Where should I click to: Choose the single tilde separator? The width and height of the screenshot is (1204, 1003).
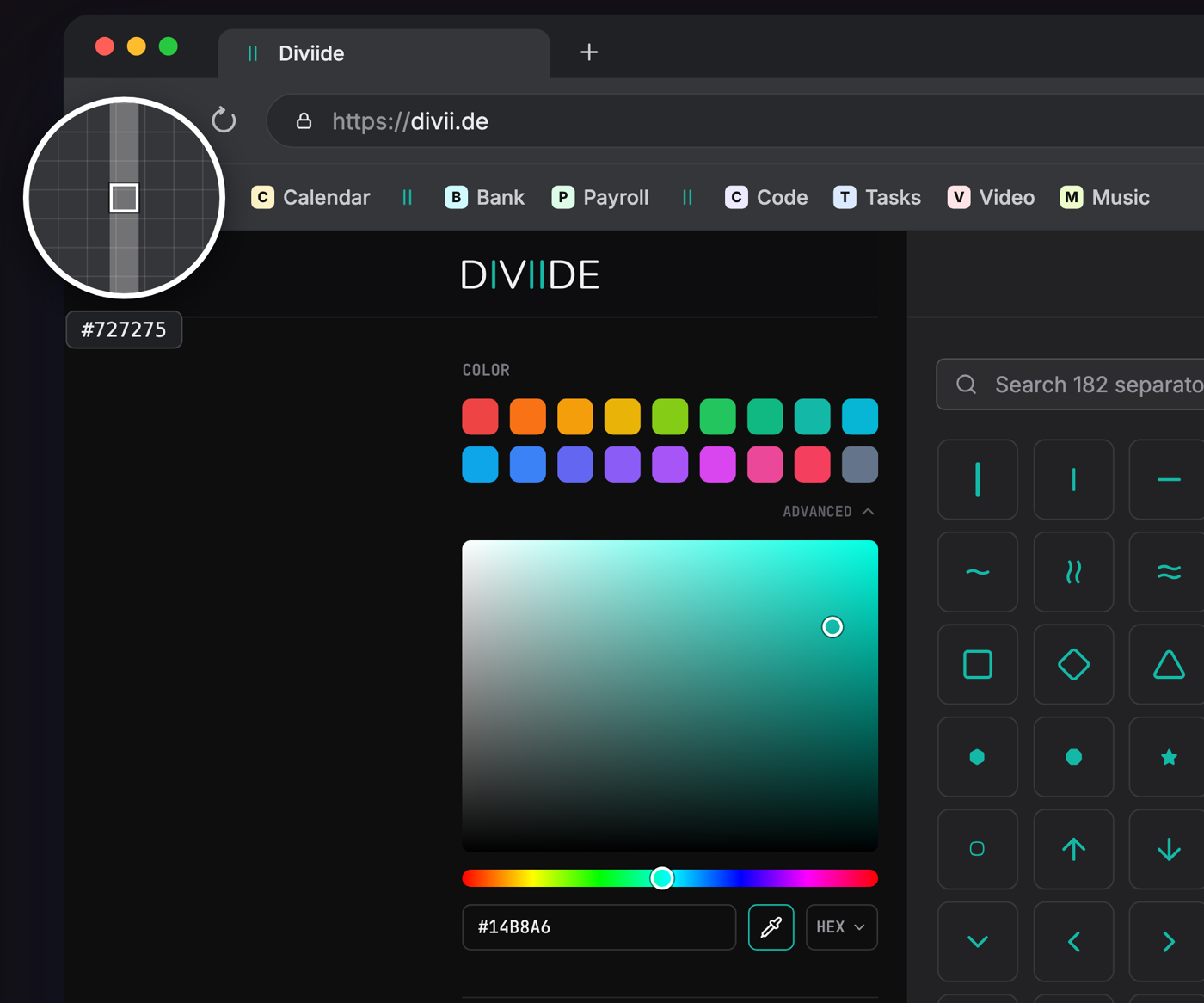pyautogui.click(x=978, y=572)
